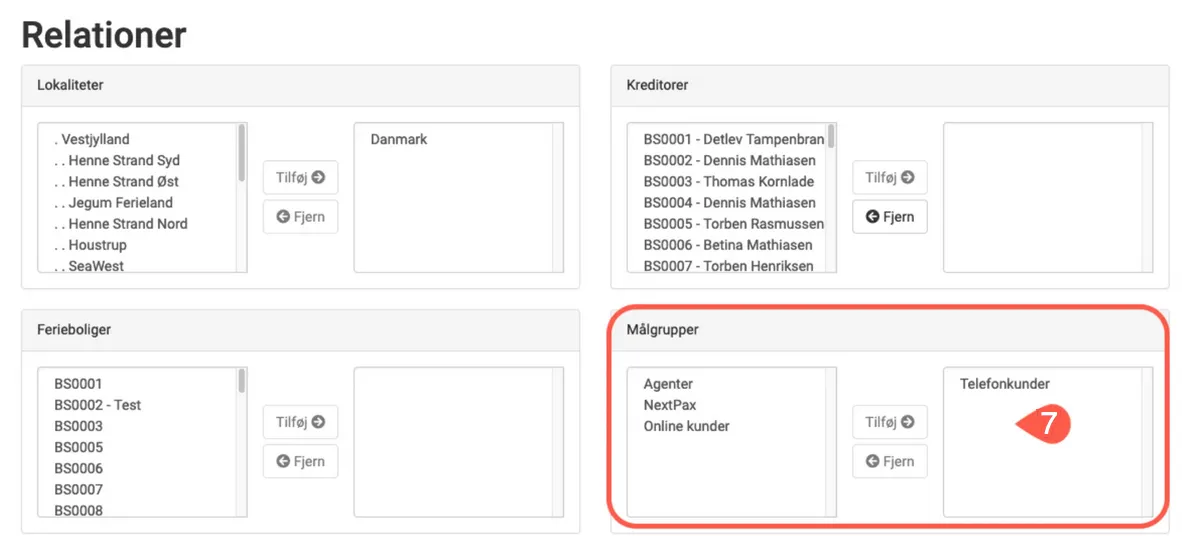The image size is (1182, 536).
Task: Choose Online kunder target group
Action: coord(686,426)
